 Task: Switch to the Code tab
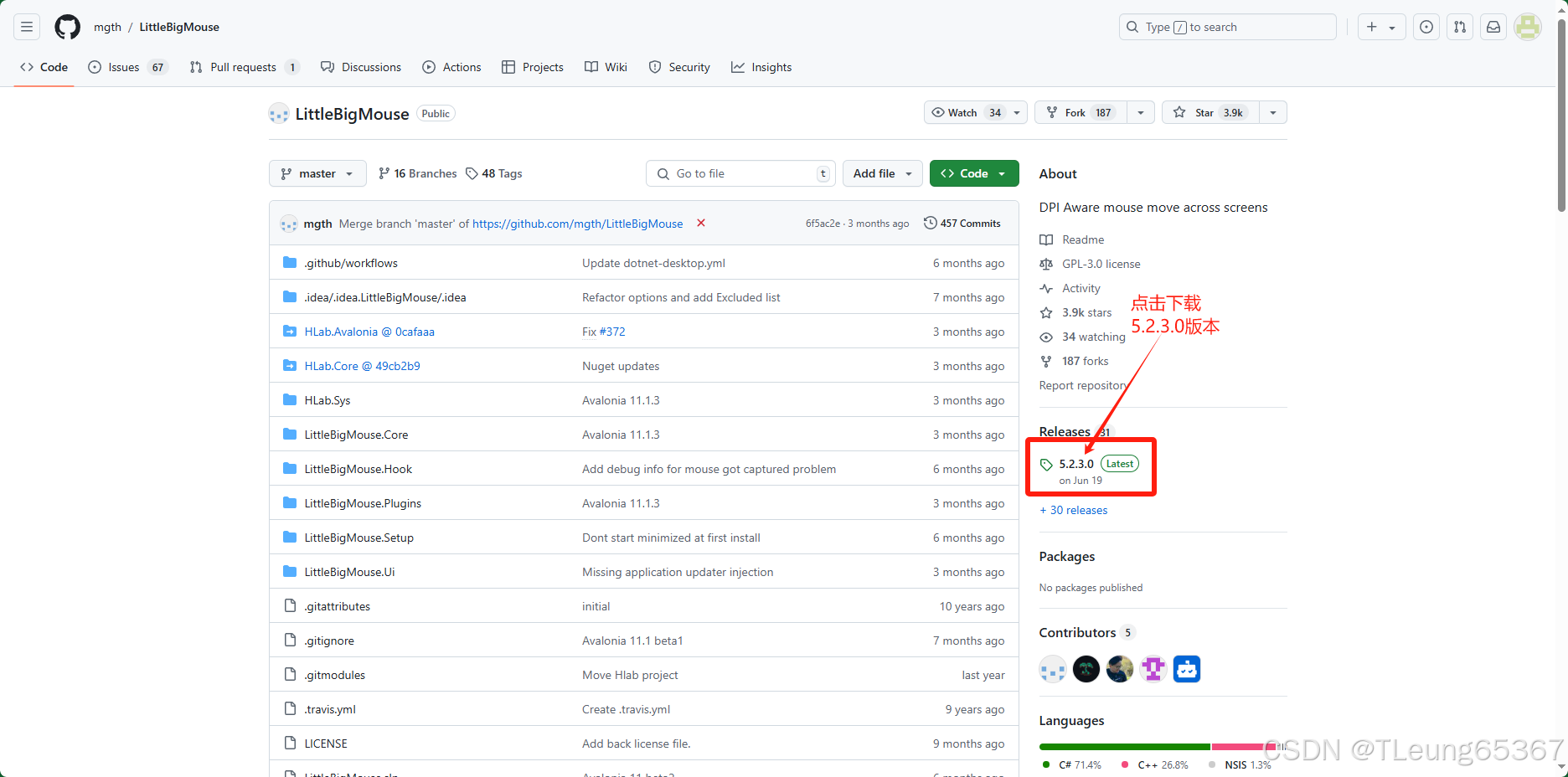tap(44, 67)
